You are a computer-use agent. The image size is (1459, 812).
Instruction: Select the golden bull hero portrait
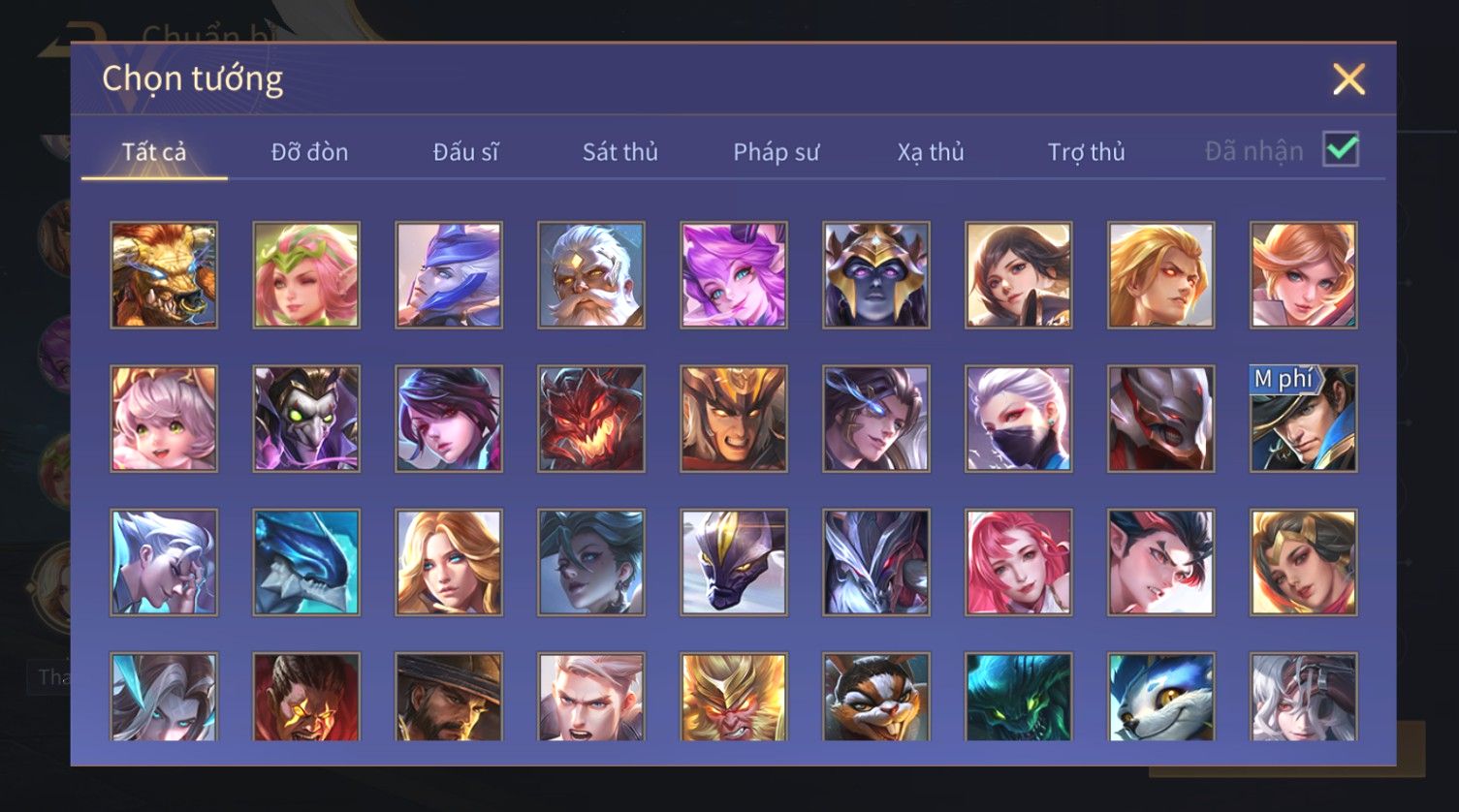[164, 275]
